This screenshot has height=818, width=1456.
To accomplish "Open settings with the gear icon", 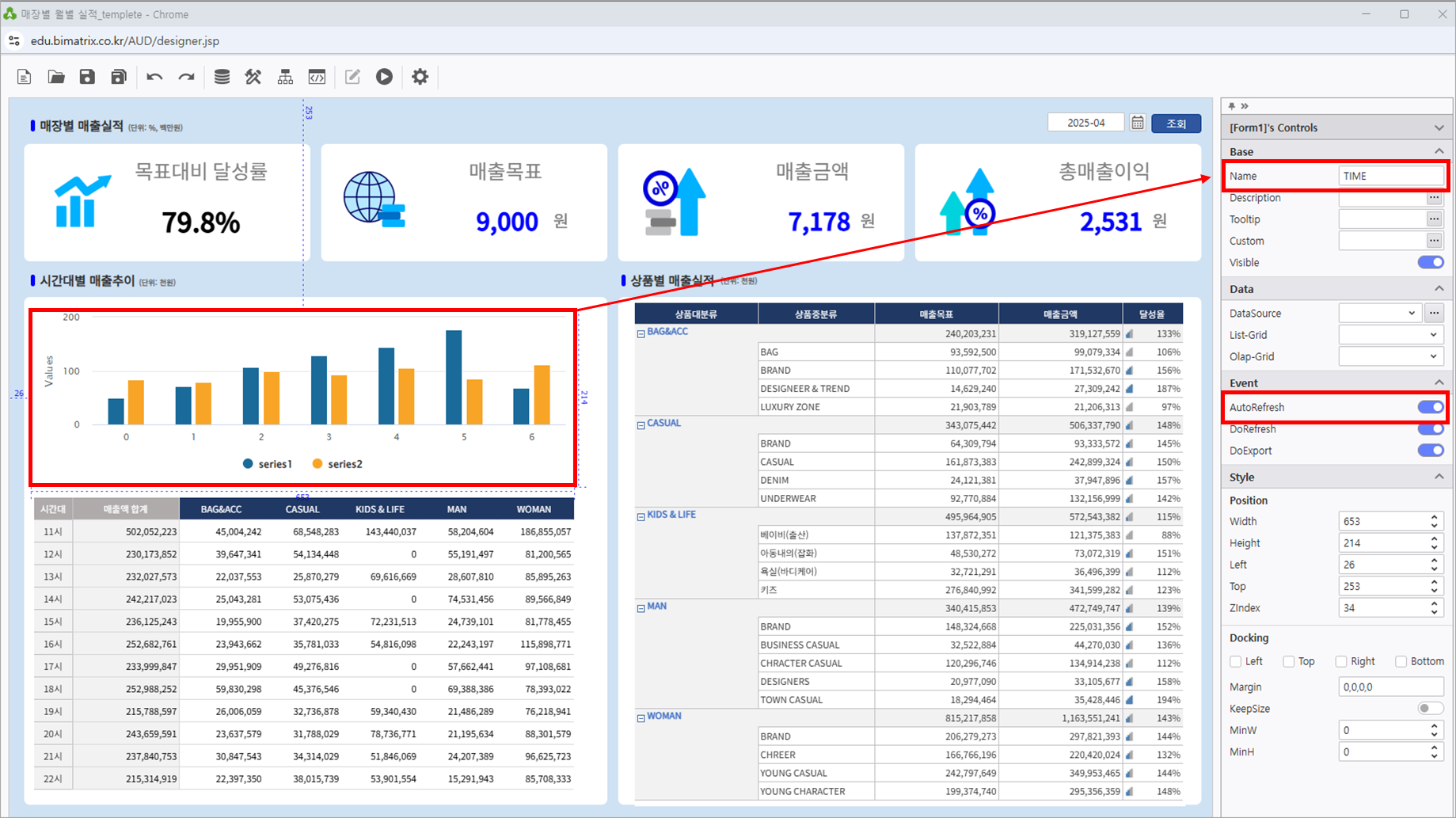I will [x=420, y=77].
